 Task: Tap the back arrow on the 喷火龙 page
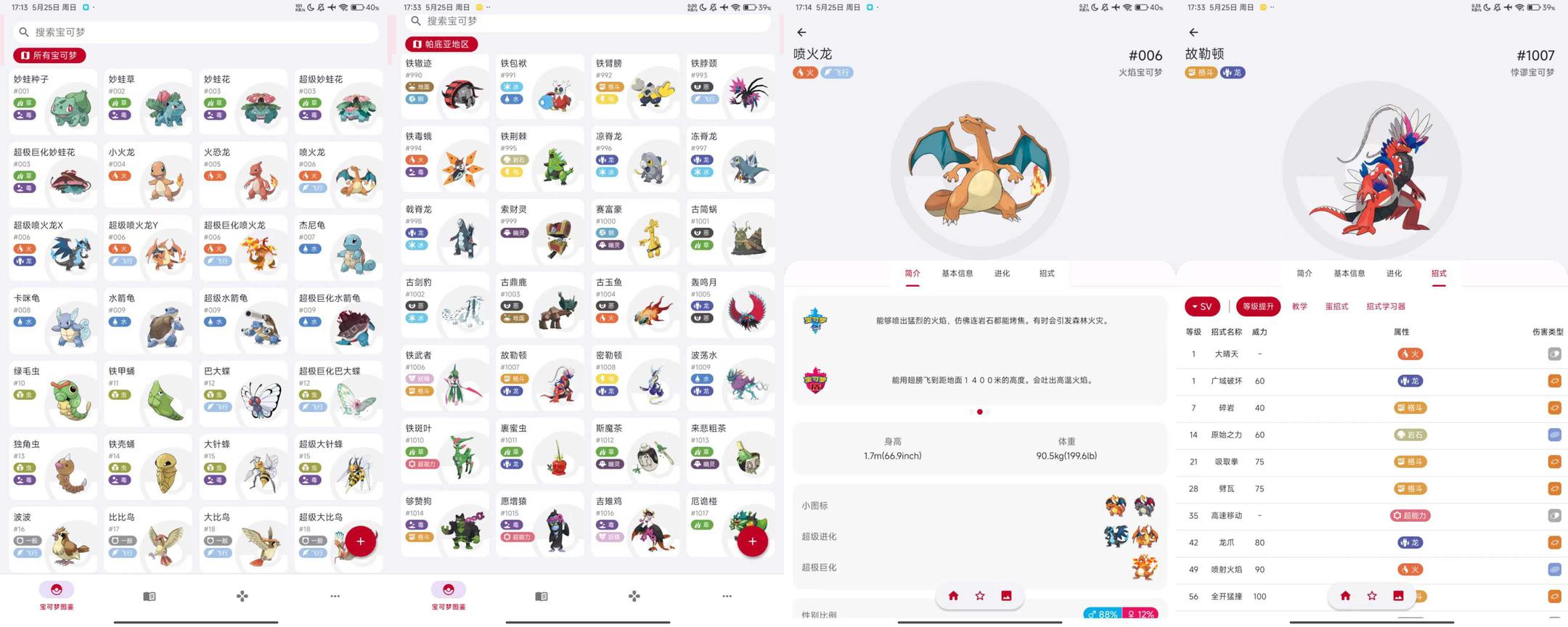click(801, 33)
